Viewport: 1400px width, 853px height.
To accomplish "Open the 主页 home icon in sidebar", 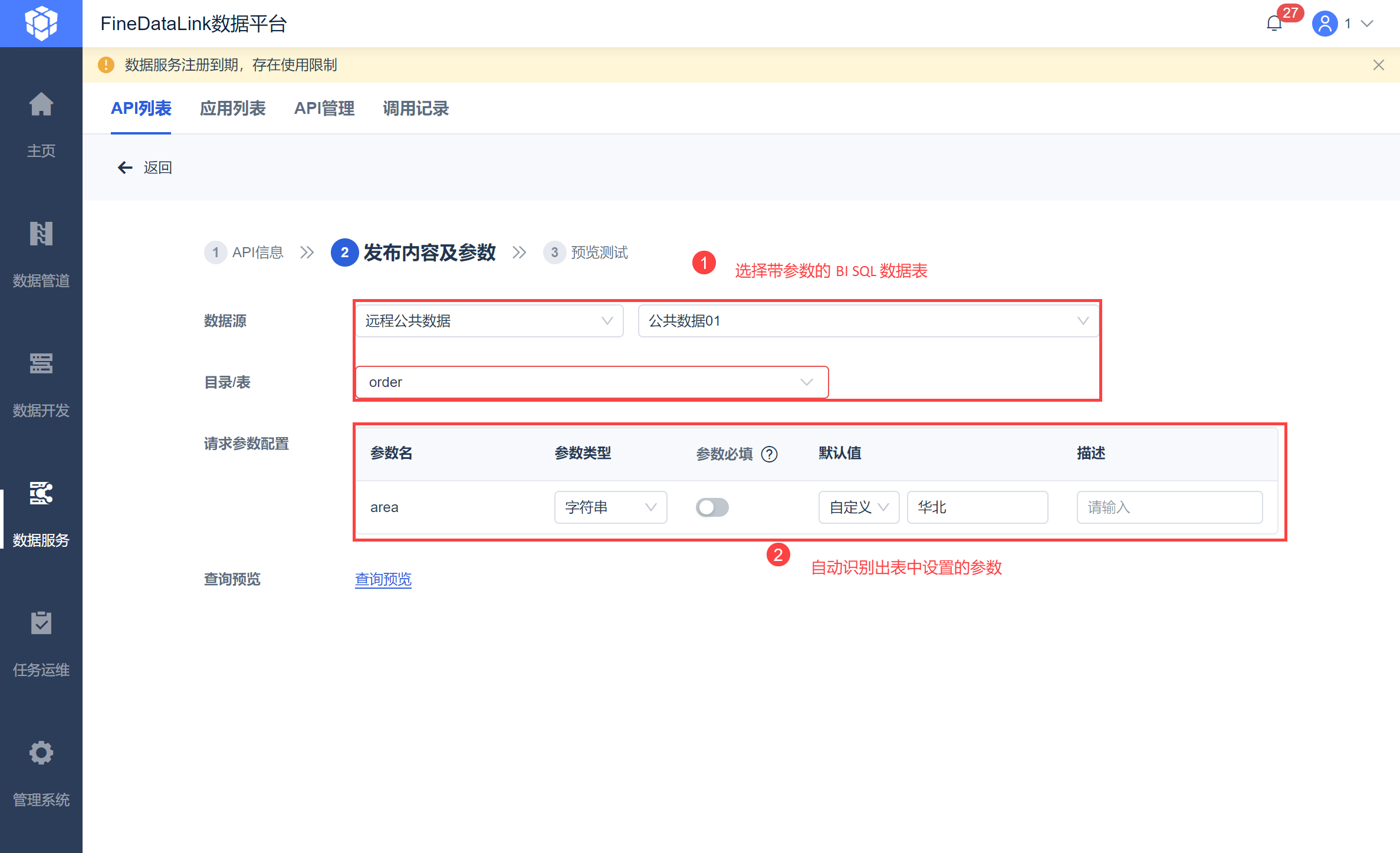I will coord(41,105).
